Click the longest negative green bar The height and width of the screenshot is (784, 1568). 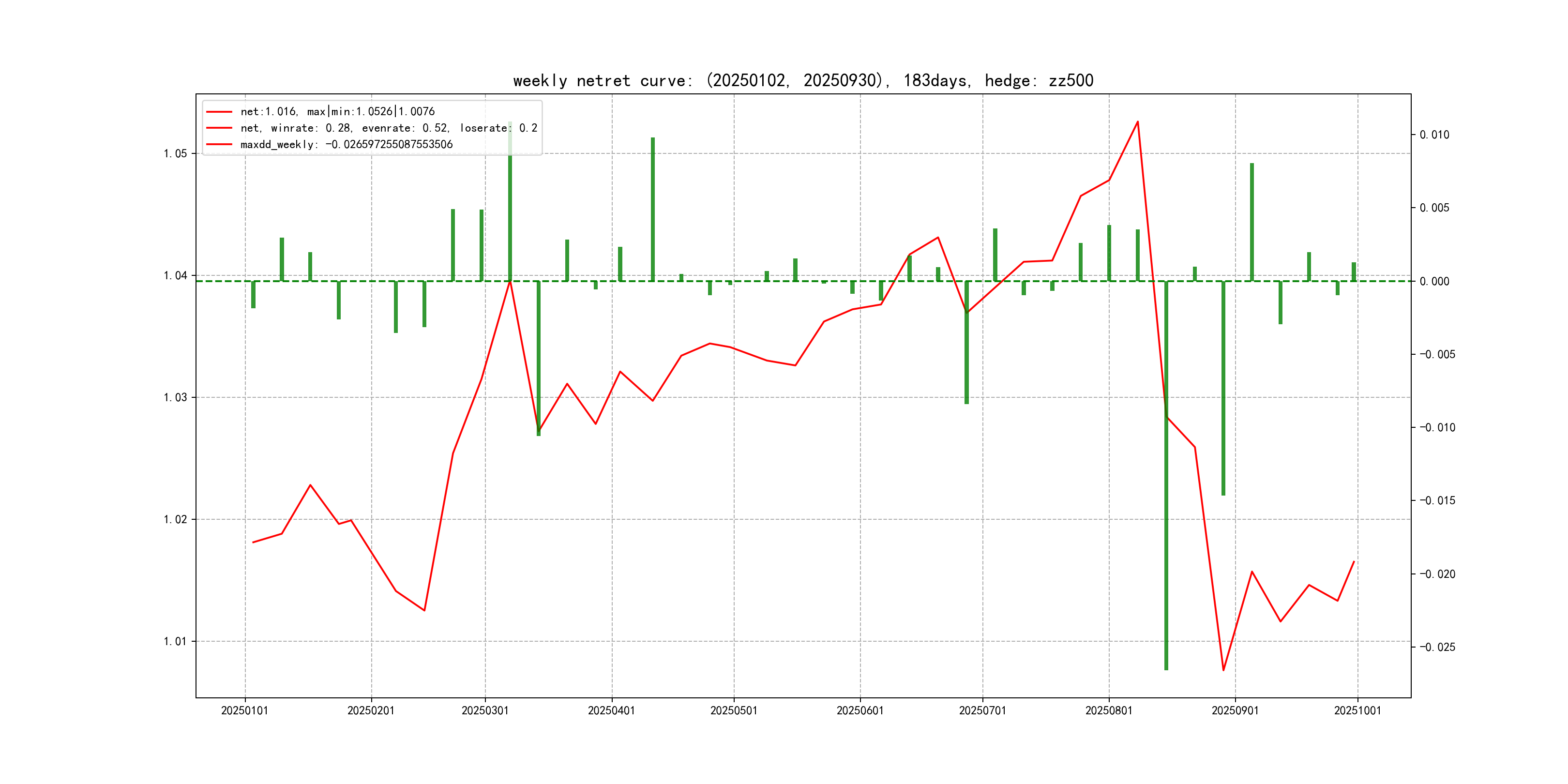click(x=1166, y=487)
